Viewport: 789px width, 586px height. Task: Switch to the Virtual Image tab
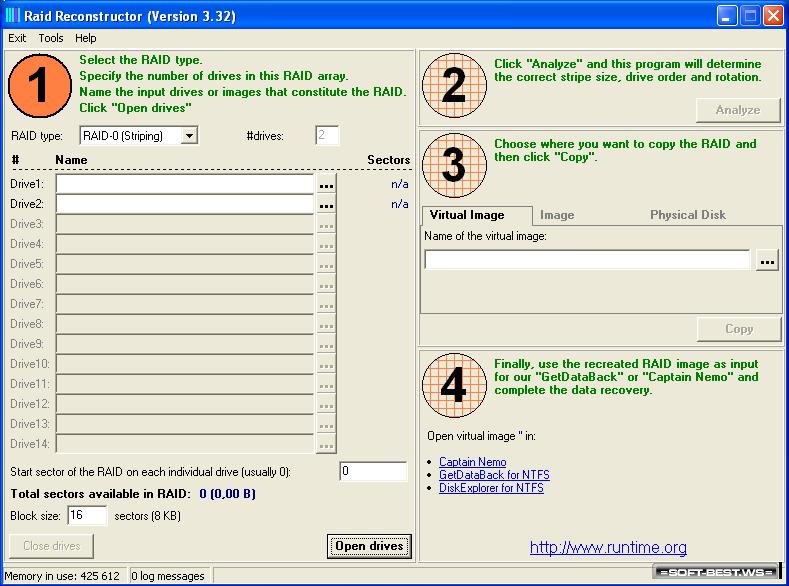467,215
